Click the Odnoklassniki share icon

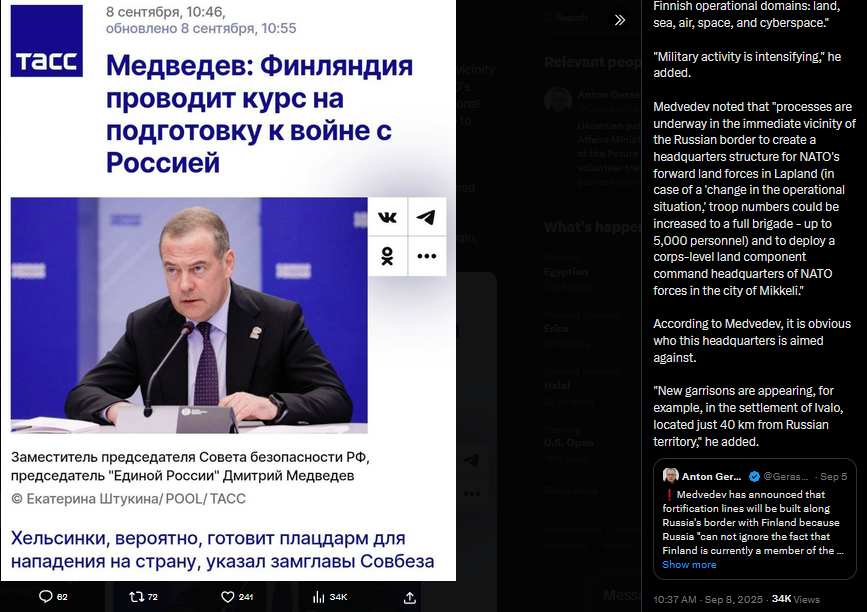coord(388,256)
